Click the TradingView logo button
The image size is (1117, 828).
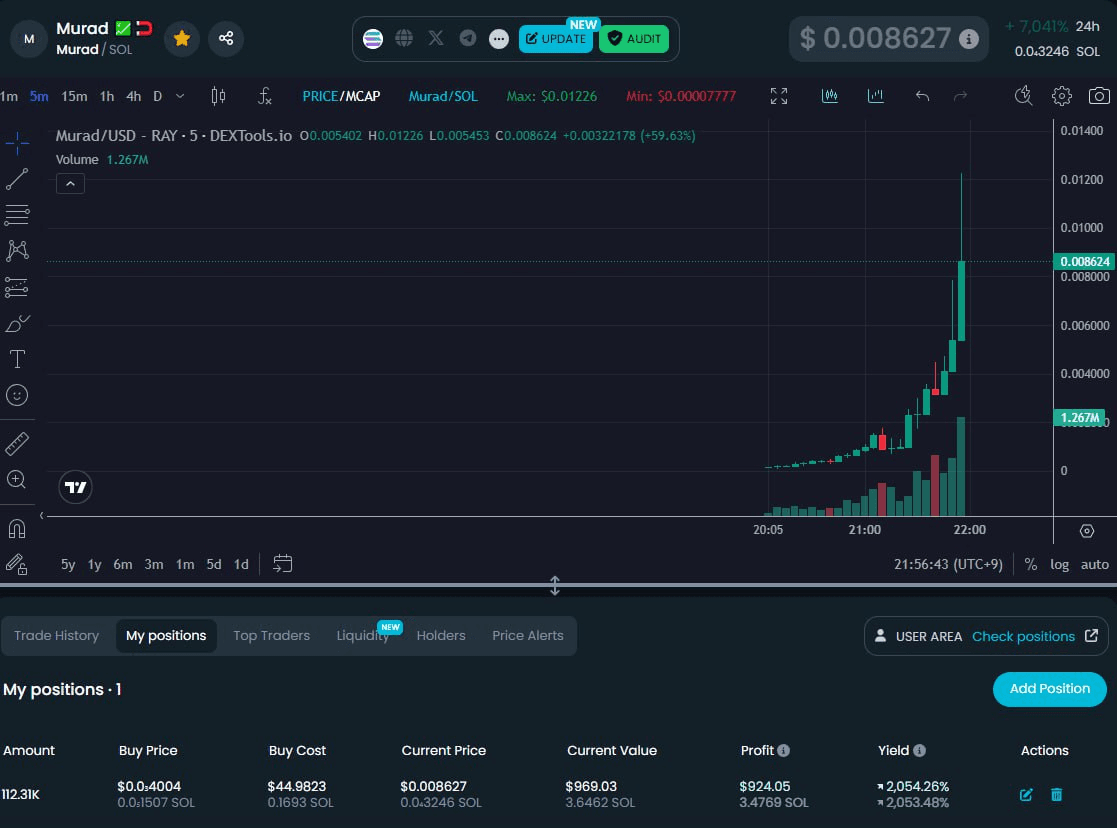point(75,487)
